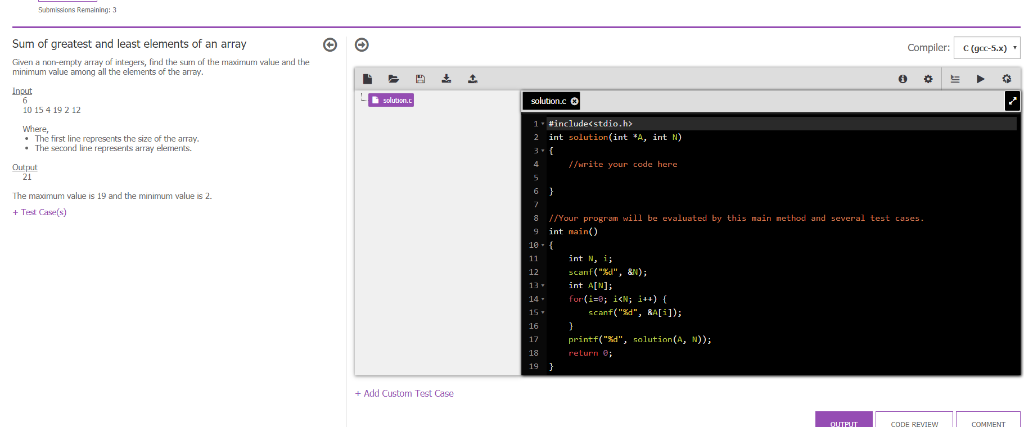Select solution.c in the file tree
The height and width of the screenshot is (427, 1024).
tap(391, 100)
